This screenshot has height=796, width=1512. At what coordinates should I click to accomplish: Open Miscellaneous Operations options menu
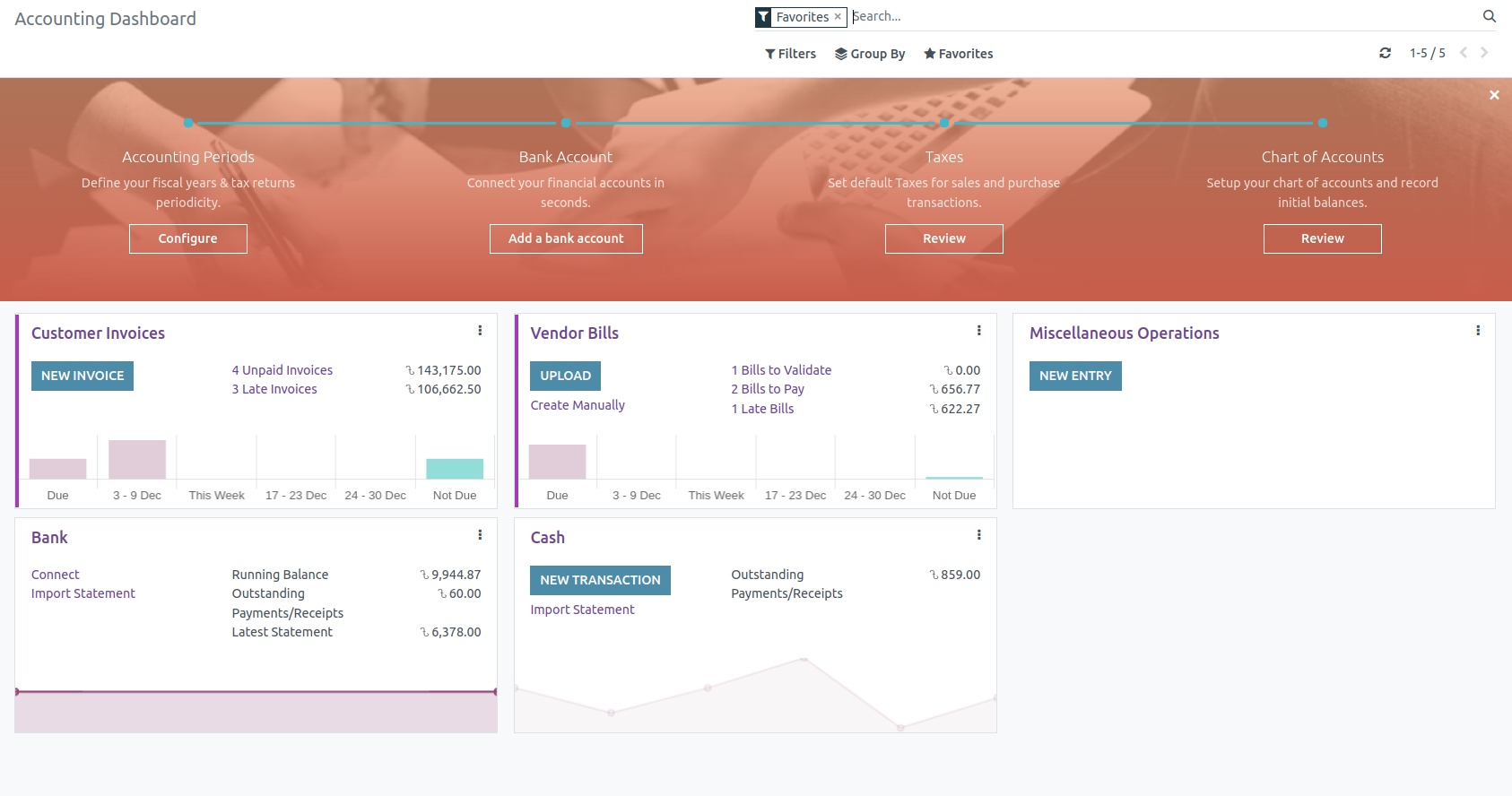tap(1477, 331)
